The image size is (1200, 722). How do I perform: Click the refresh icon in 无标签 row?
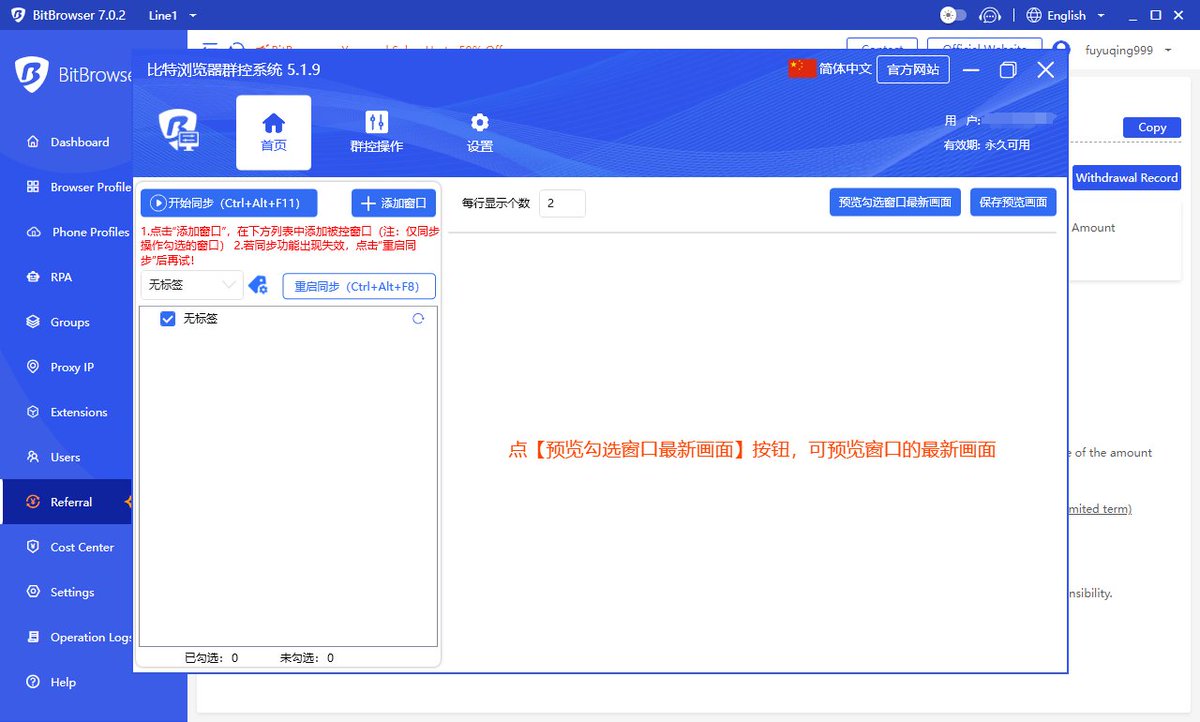[x=418, y=319]
